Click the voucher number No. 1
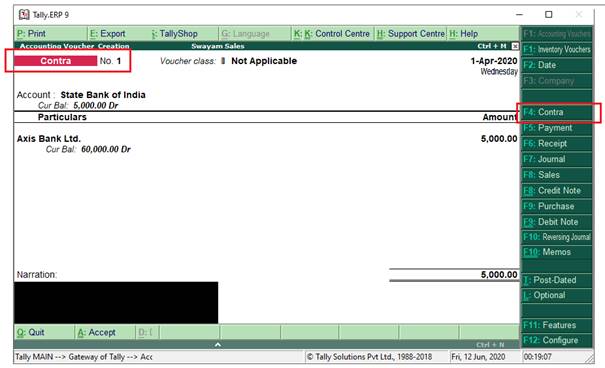The width and height of the screenshot is (605, 368). (110, 61)
